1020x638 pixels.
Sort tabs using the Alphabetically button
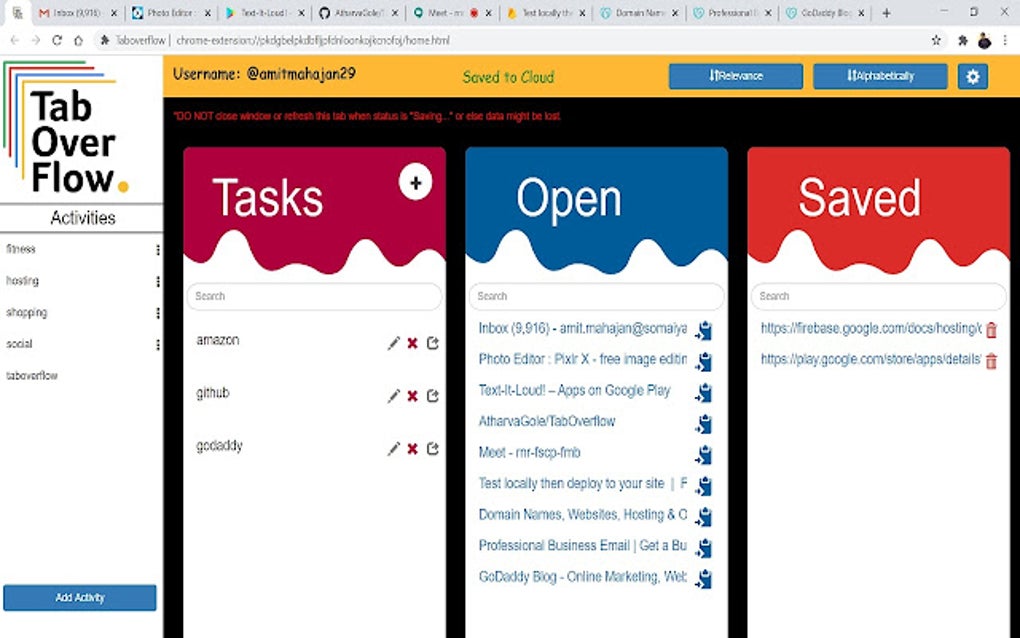click(x=879, y=75)
